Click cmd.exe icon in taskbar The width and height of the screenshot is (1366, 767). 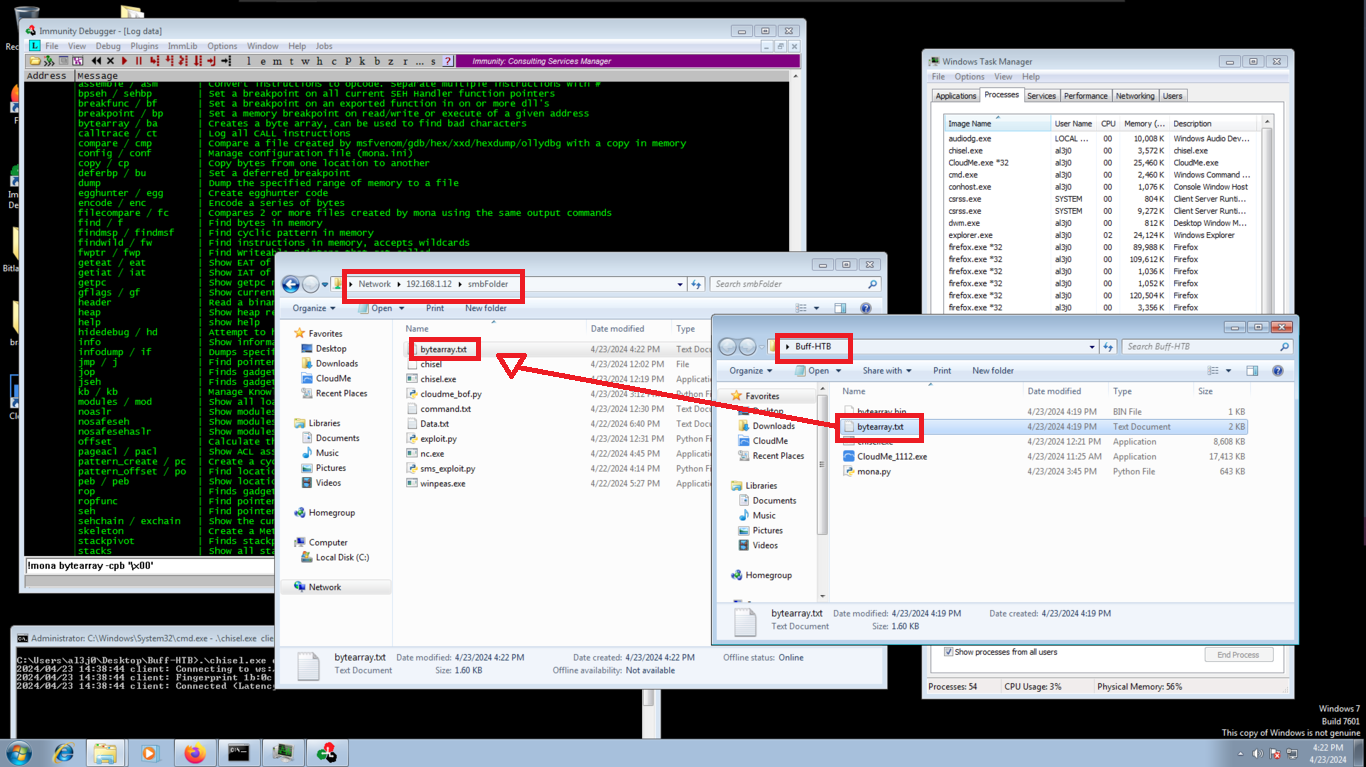(238, 752)
